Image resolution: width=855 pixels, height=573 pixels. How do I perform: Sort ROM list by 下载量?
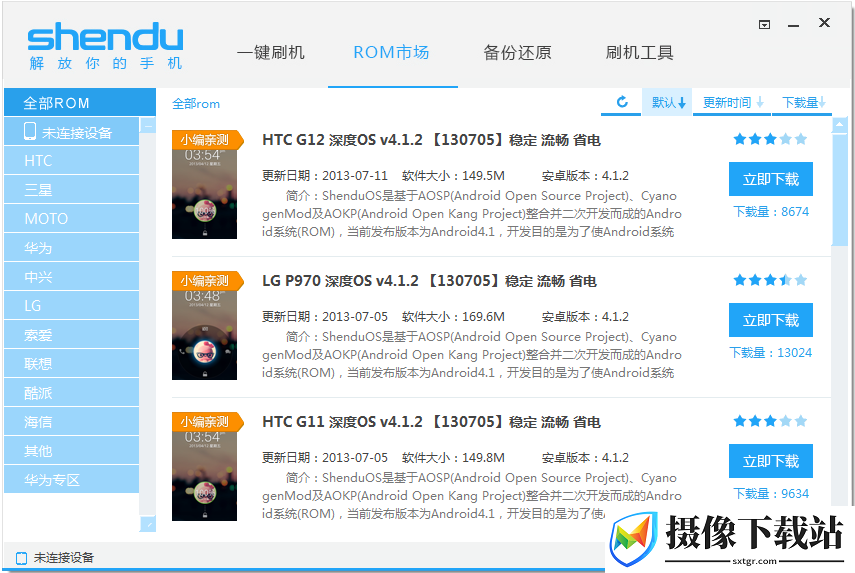point(802,102)
